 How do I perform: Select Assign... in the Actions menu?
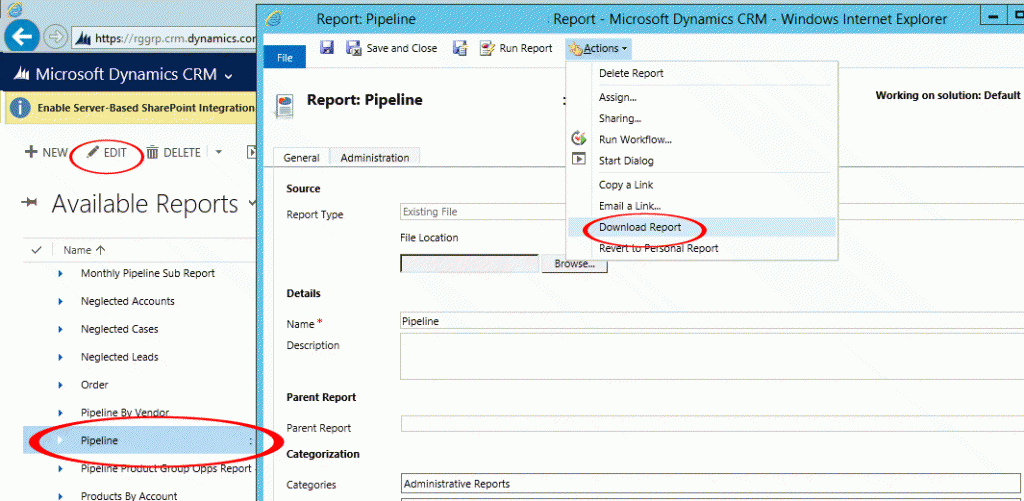617,97
